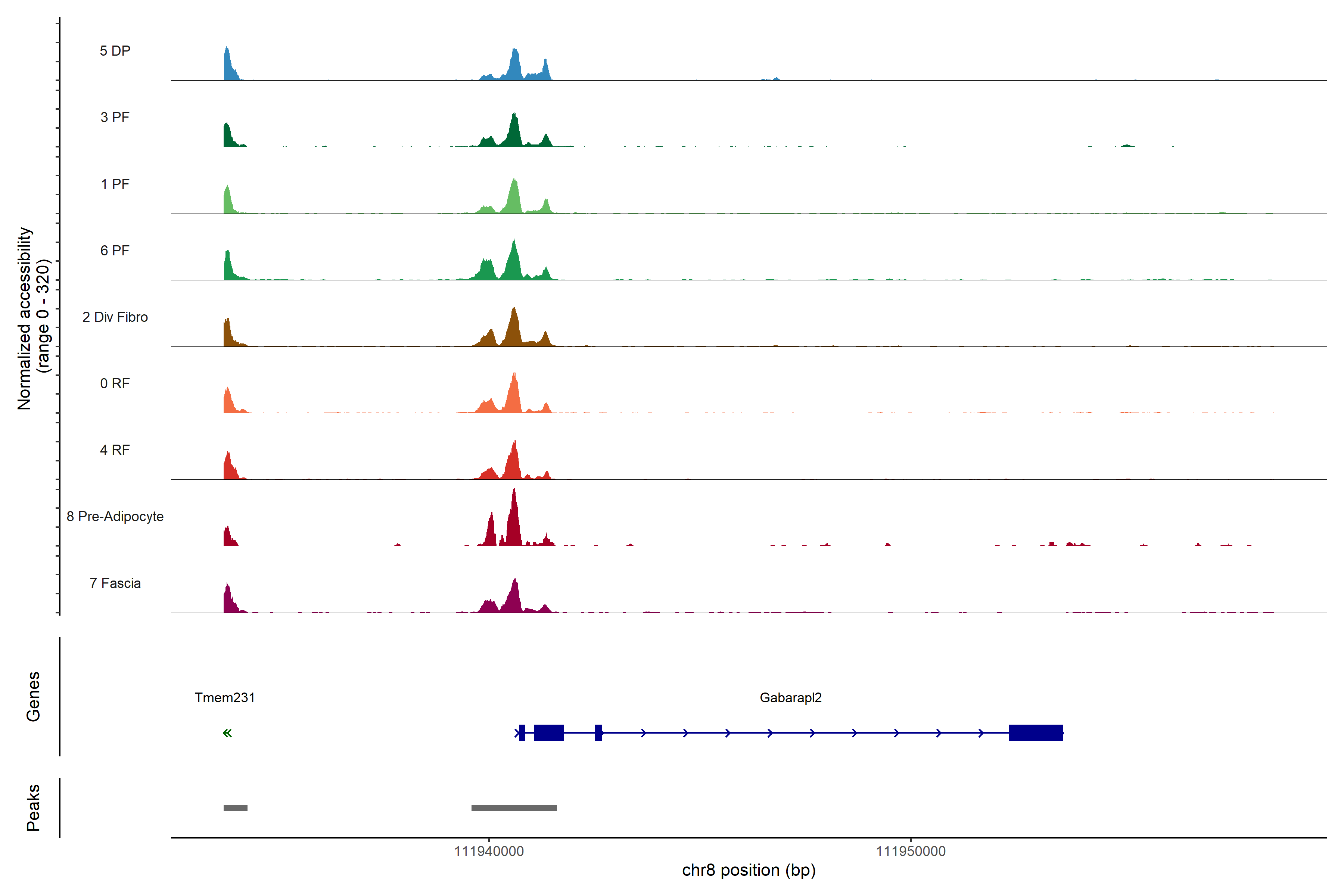Click the small third exon of Gabarapl2
Viewport: 1344px width, 896px height.
598,732
